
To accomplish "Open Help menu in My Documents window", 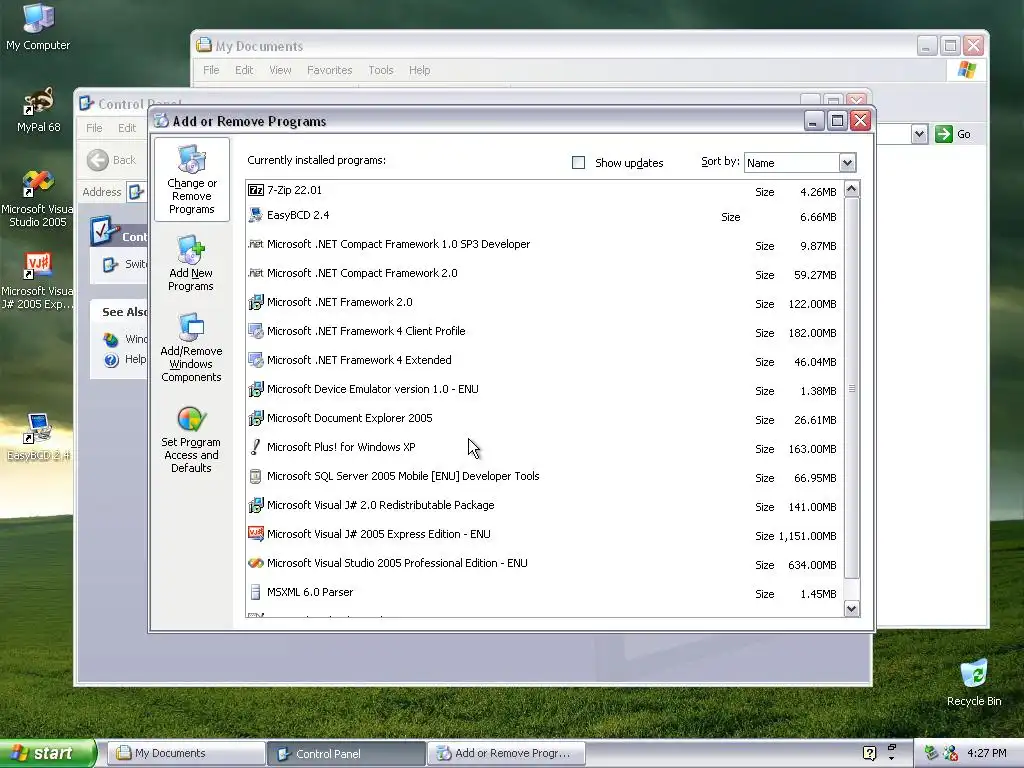I will 419,70.
